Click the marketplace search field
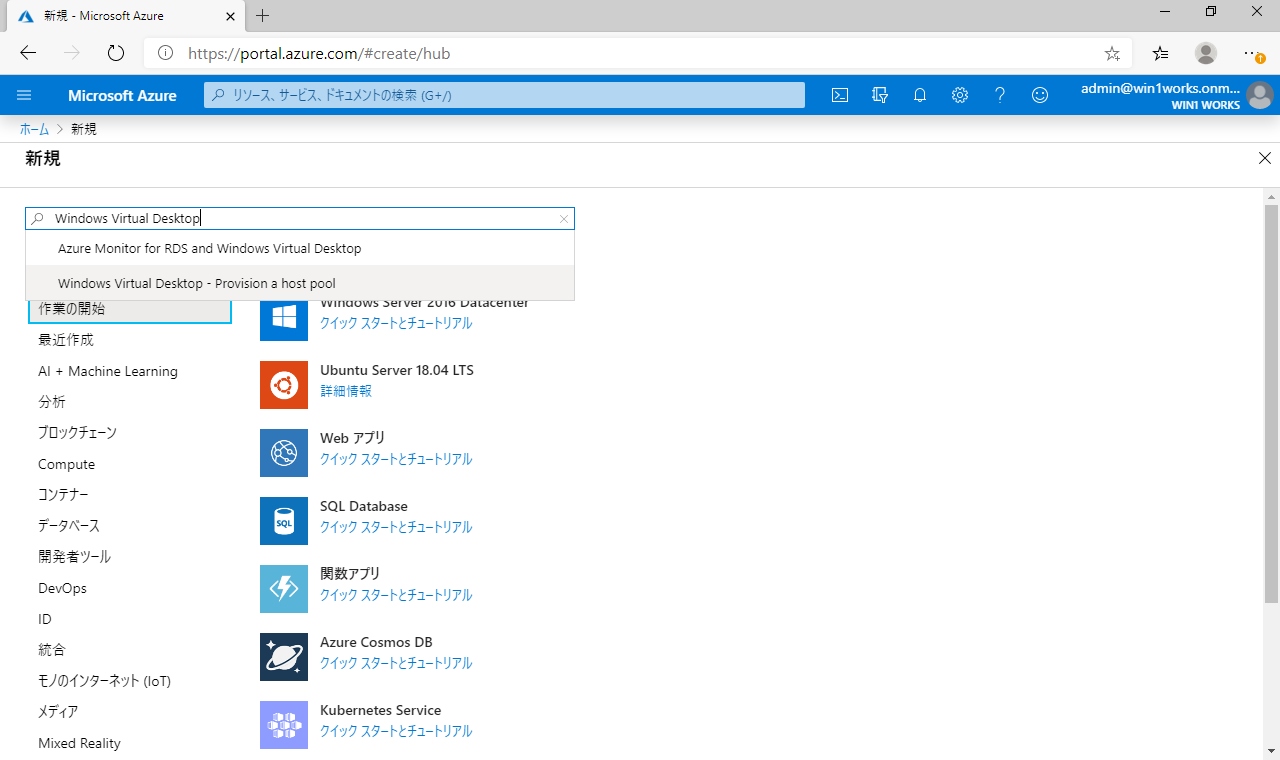 (x=300, y=219)
